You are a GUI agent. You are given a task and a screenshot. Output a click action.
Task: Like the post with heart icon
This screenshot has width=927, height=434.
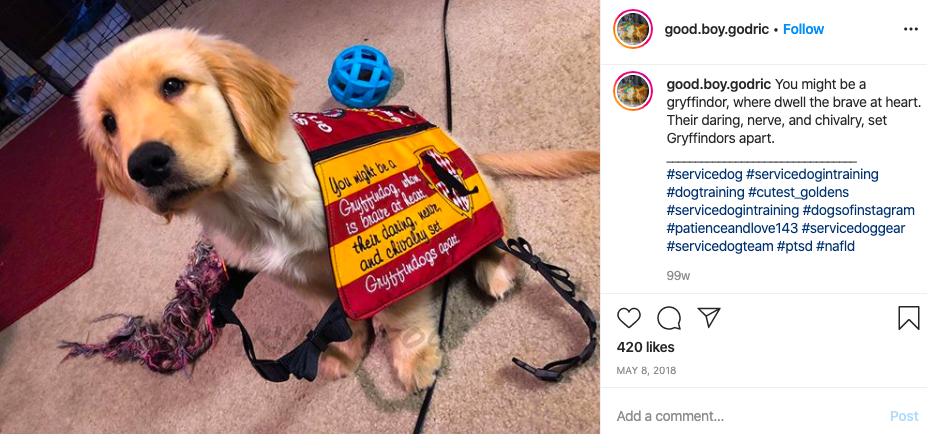coord(628,318)
